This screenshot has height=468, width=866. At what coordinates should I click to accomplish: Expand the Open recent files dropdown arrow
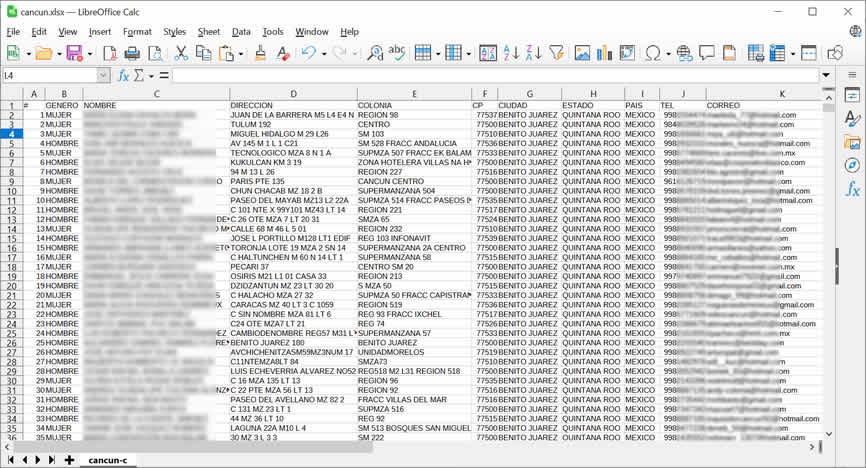tap(59, 54)
